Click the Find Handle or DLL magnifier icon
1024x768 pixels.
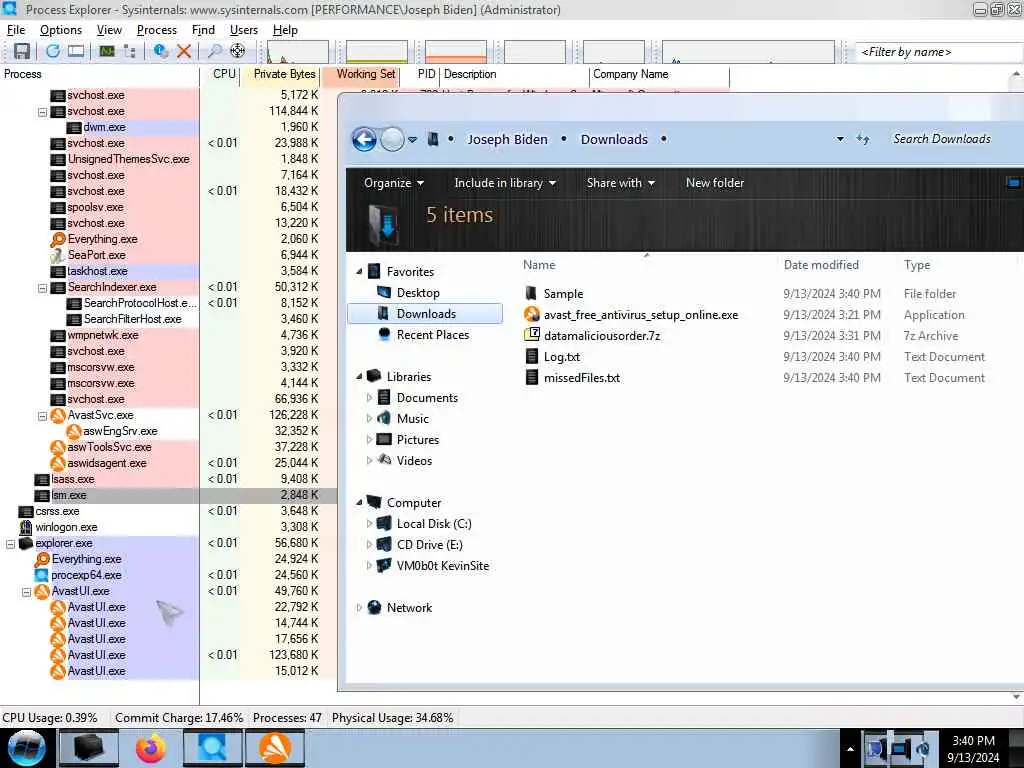tap(214, 51)
